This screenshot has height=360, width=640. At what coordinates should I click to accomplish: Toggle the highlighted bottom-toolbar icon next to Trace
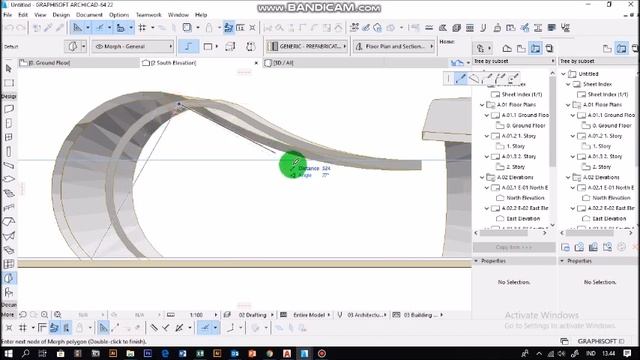point(67,328)
